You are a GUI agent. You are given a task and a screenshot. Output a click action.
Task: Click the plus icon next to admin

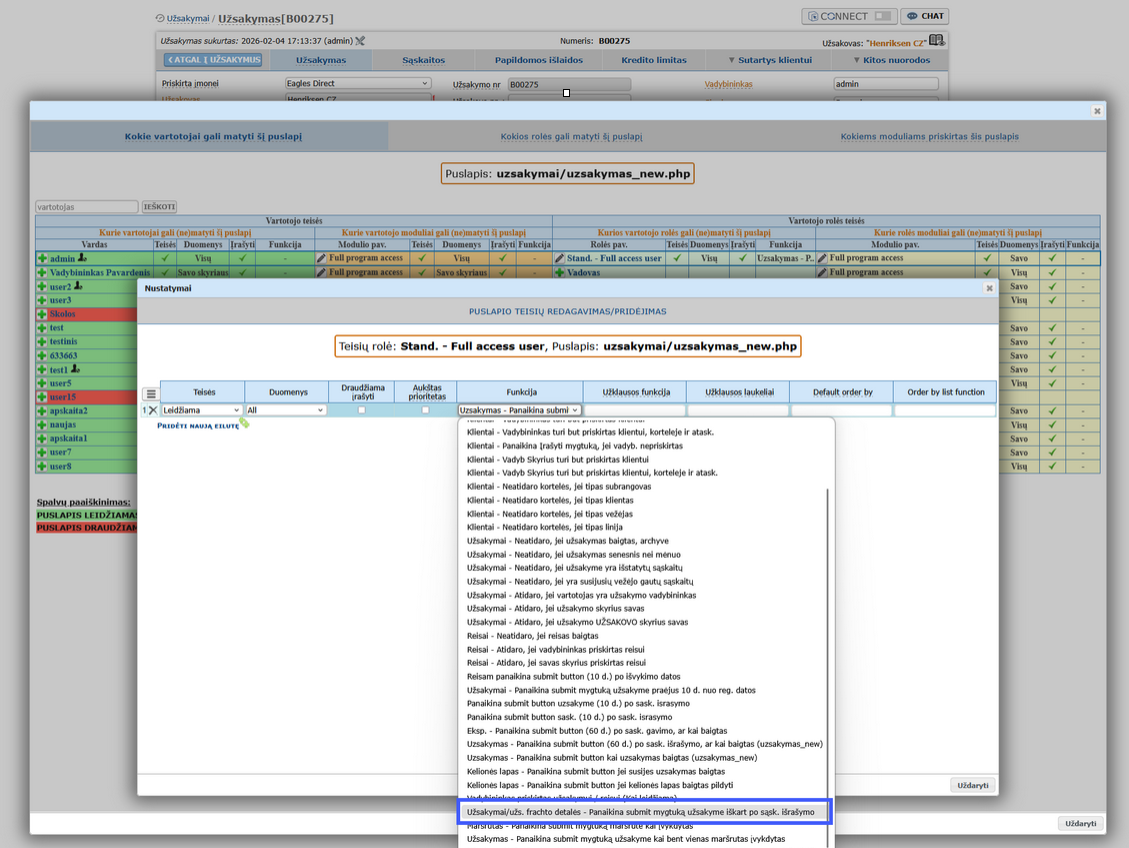42,258
